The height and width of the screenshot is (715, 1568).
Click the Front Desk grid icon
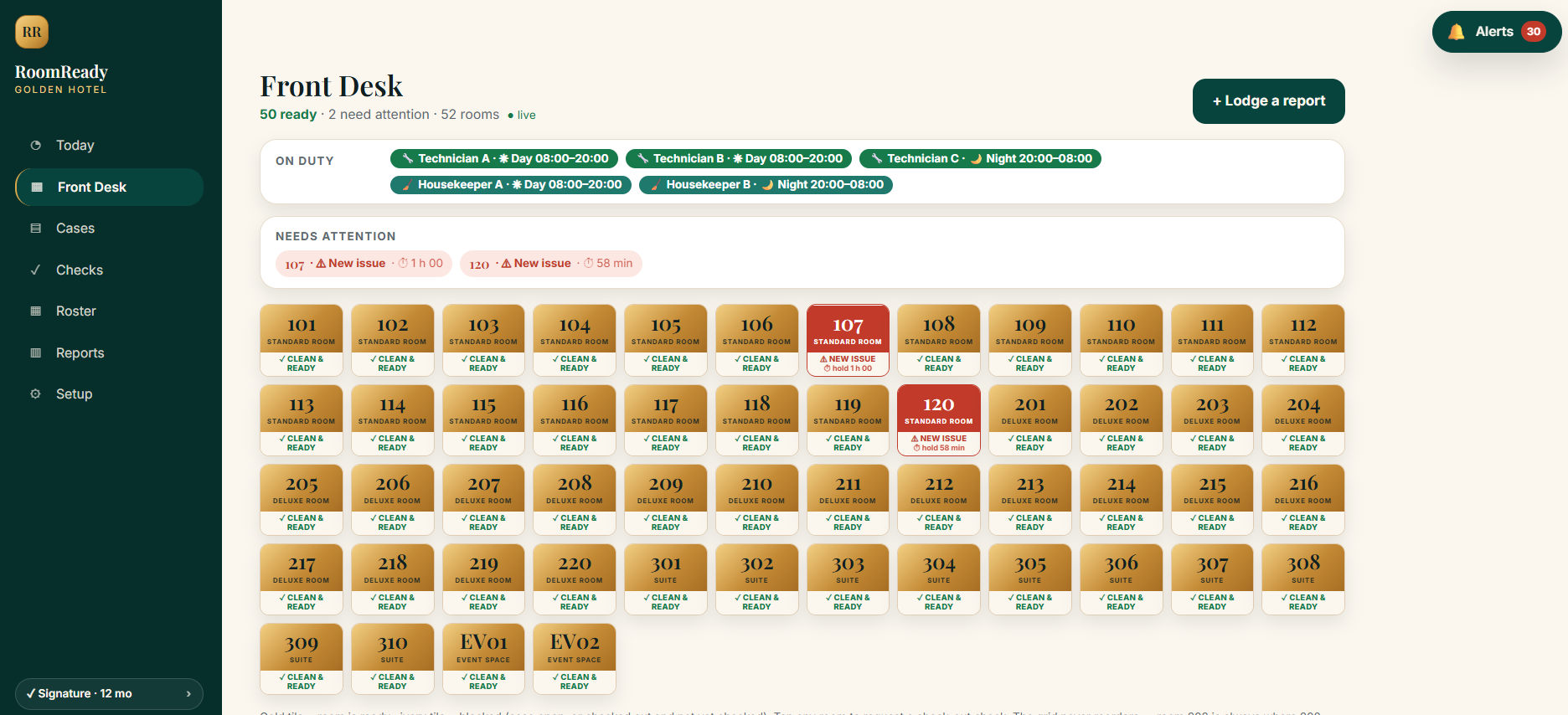pos(37,187)
